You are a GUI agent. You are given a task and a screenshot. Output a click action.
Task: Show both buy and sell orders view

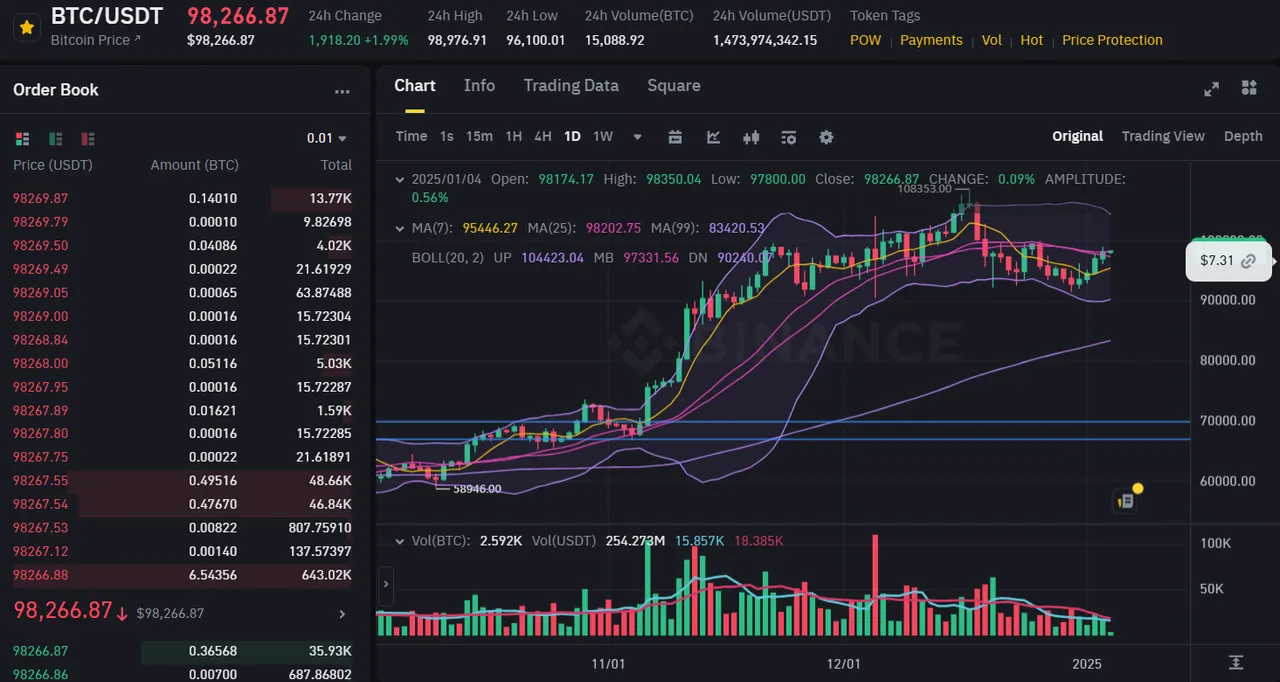[x=23, y=139]
